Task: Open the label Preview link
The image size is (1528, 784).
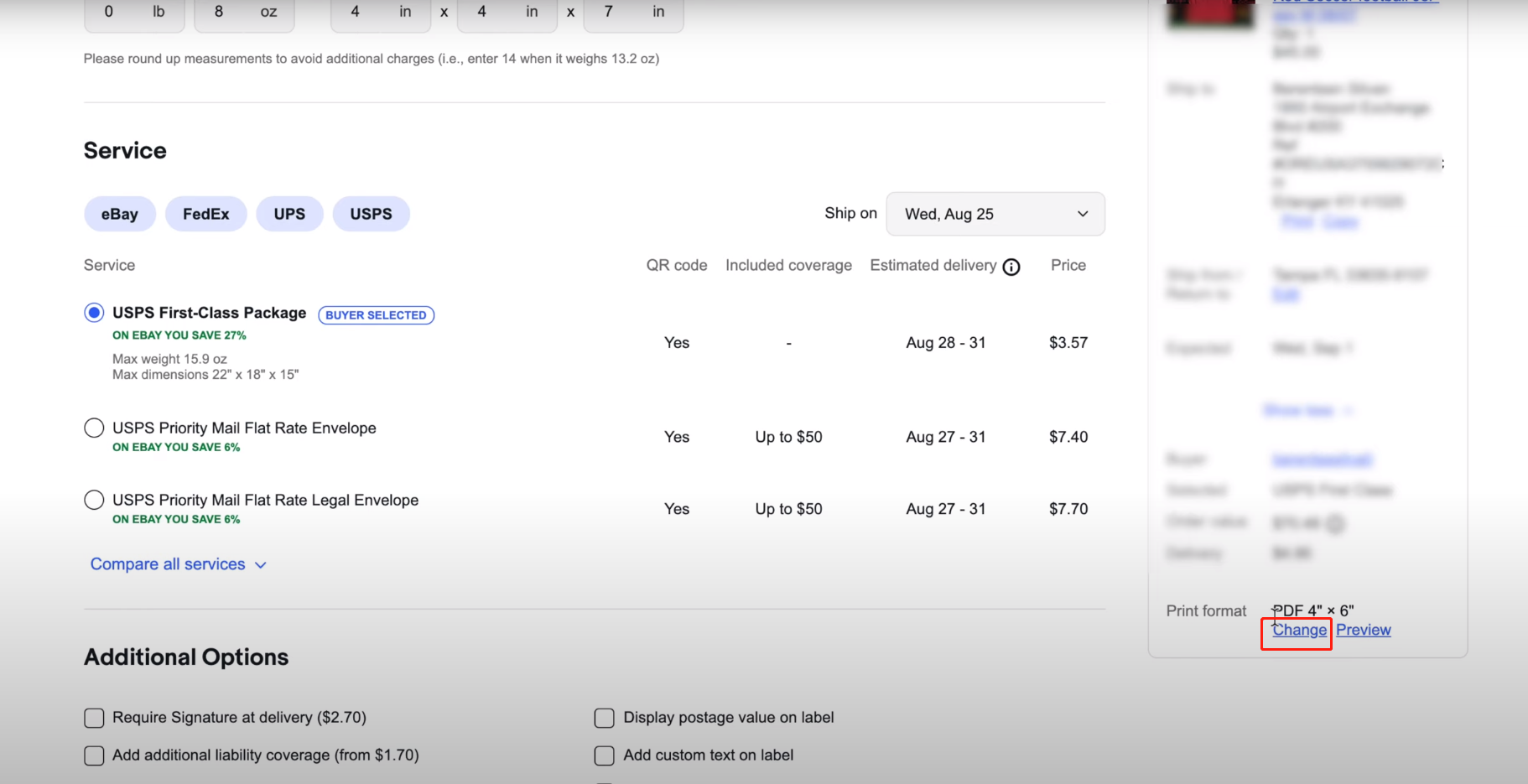Action: 1364,630
